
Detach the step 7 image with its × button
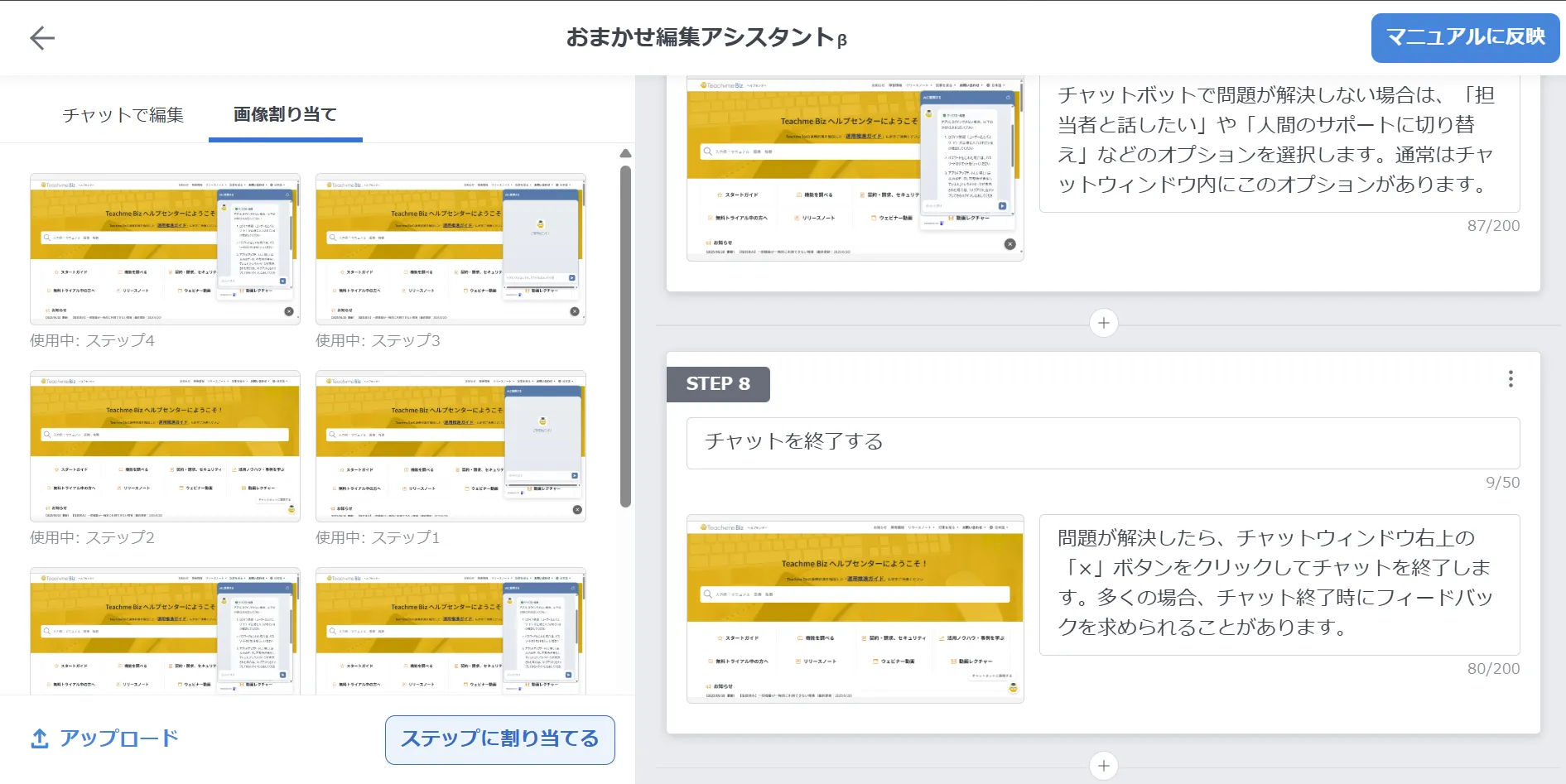[x=1009, y=244]
